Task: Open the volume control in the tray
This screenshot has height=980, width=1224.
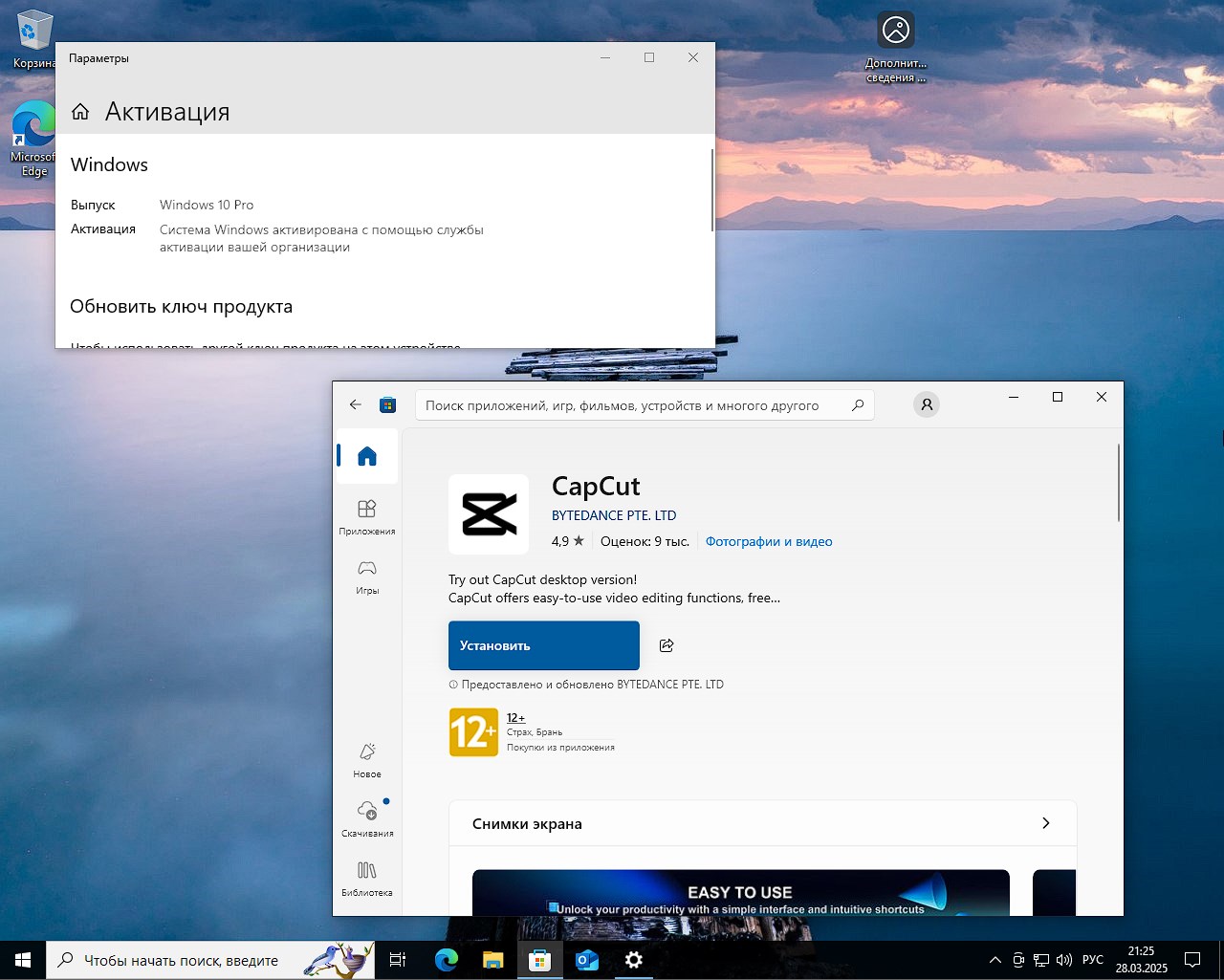Action: (1064, 960)
